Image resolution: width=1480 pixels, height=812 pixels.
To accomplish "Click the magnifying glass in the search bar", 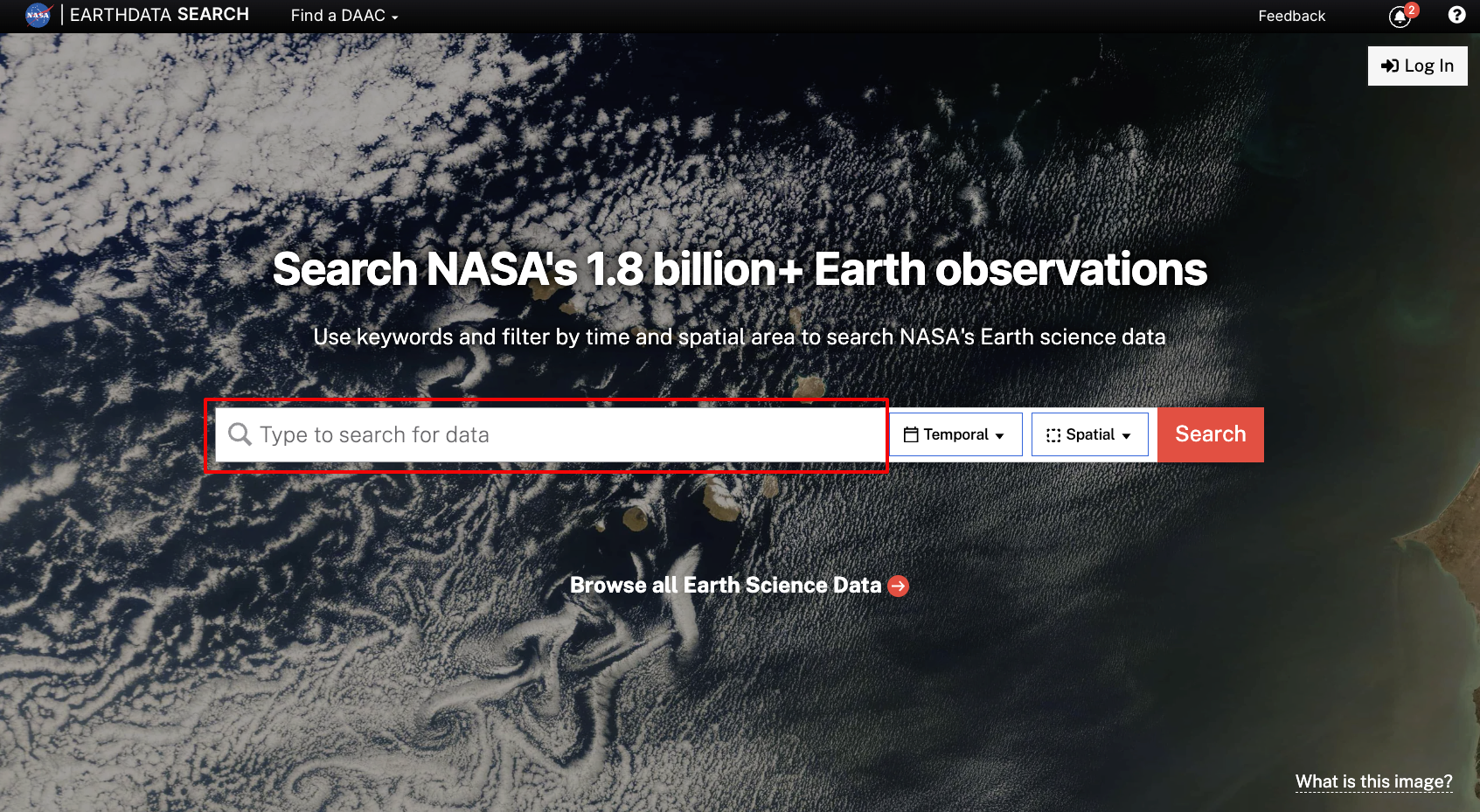I will (240, 434).
